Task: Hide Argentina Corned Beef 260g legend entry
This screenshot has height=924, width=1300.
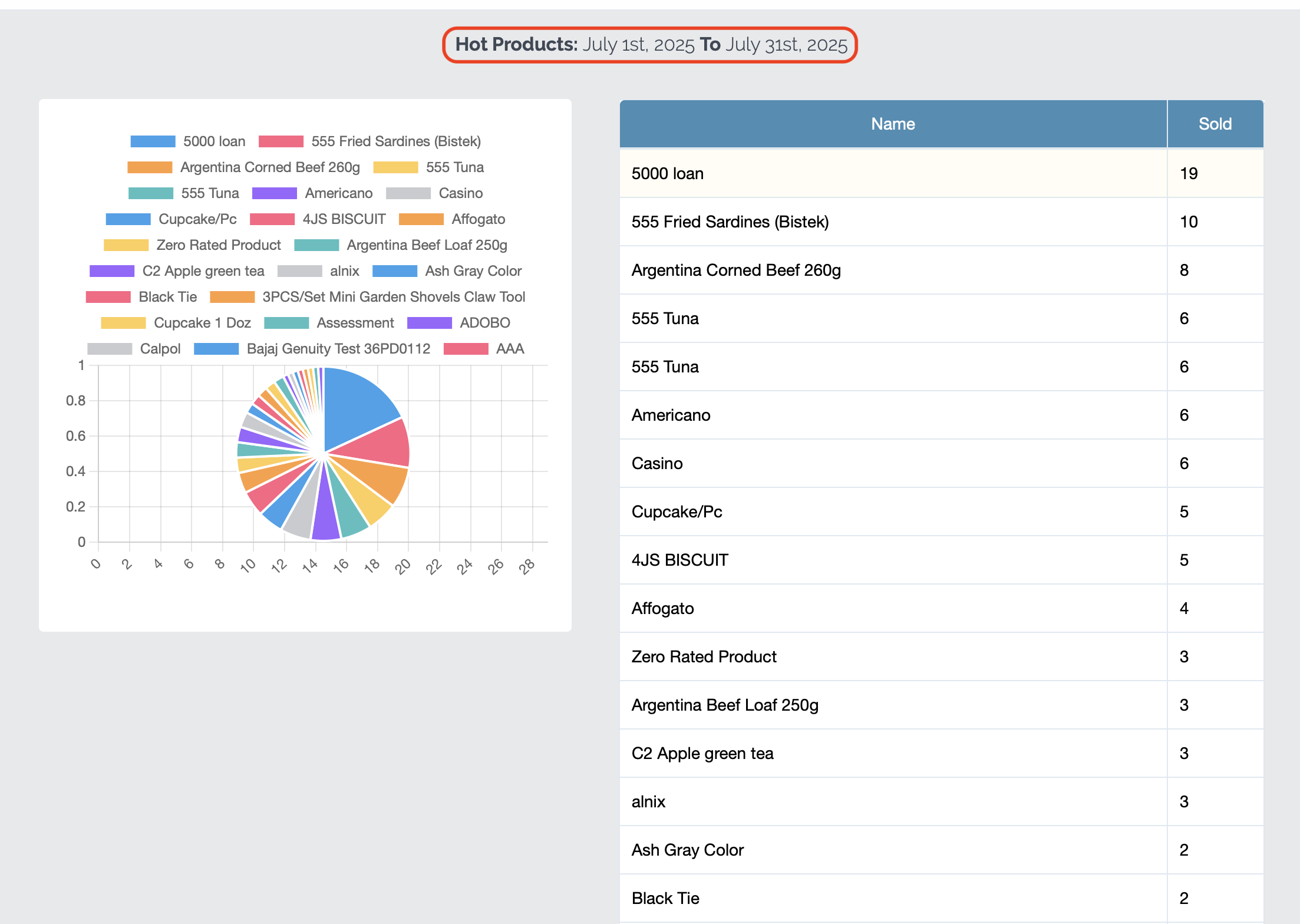Action: [269, 167]
